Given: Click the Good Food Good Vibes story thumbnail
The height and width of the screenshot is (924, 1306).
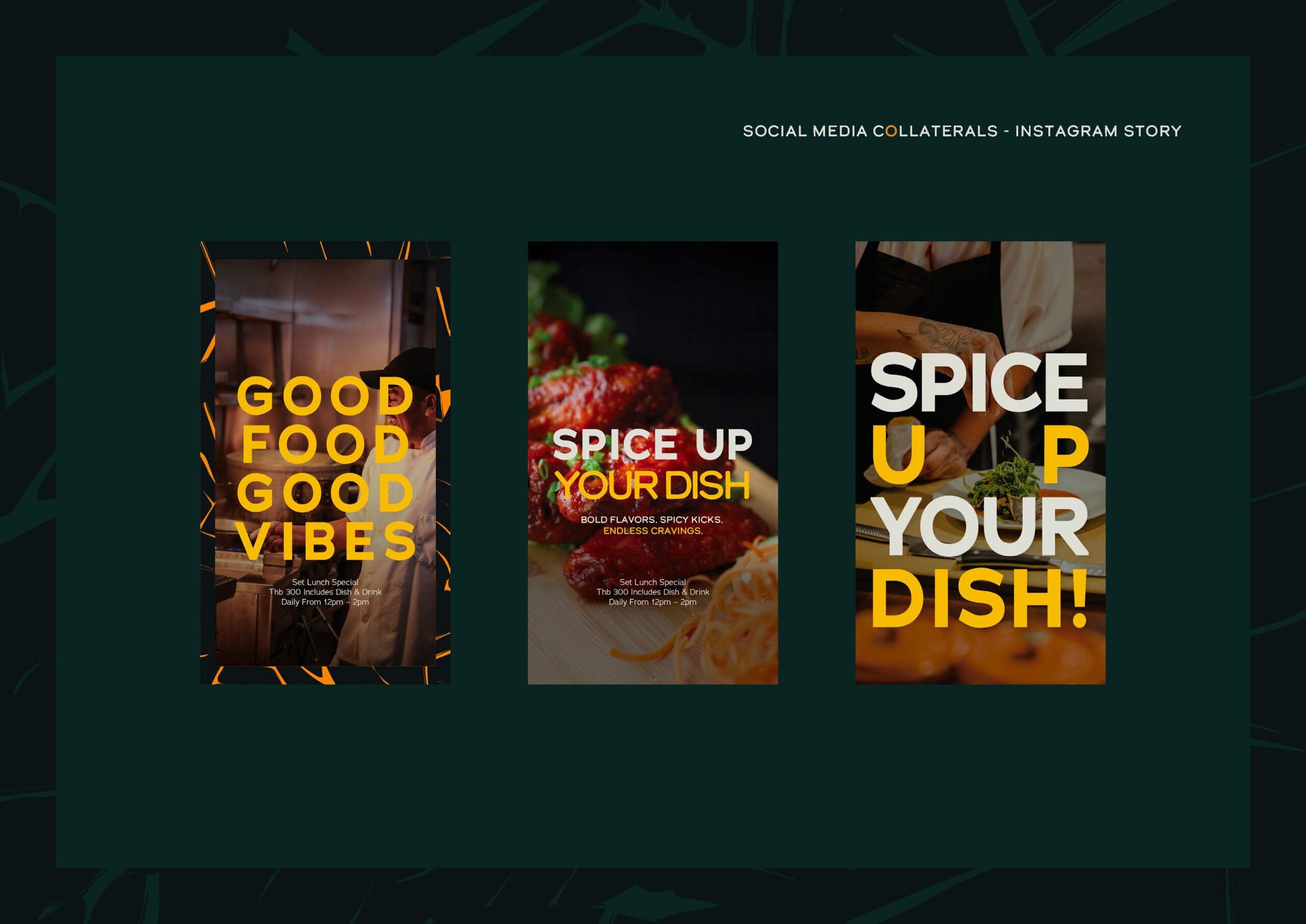Looking at the screenshot, I should (x=325, y=463).
